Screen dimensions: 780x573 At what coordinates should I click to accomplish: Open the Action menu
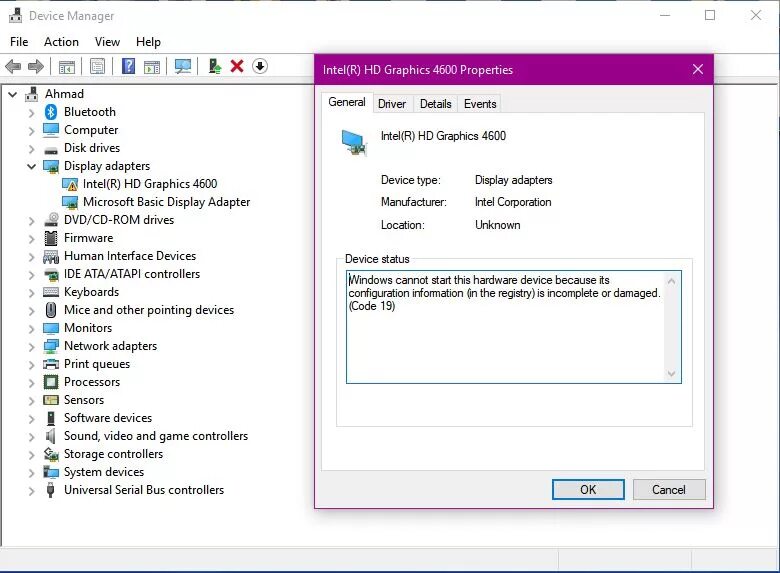pos(61,42)
